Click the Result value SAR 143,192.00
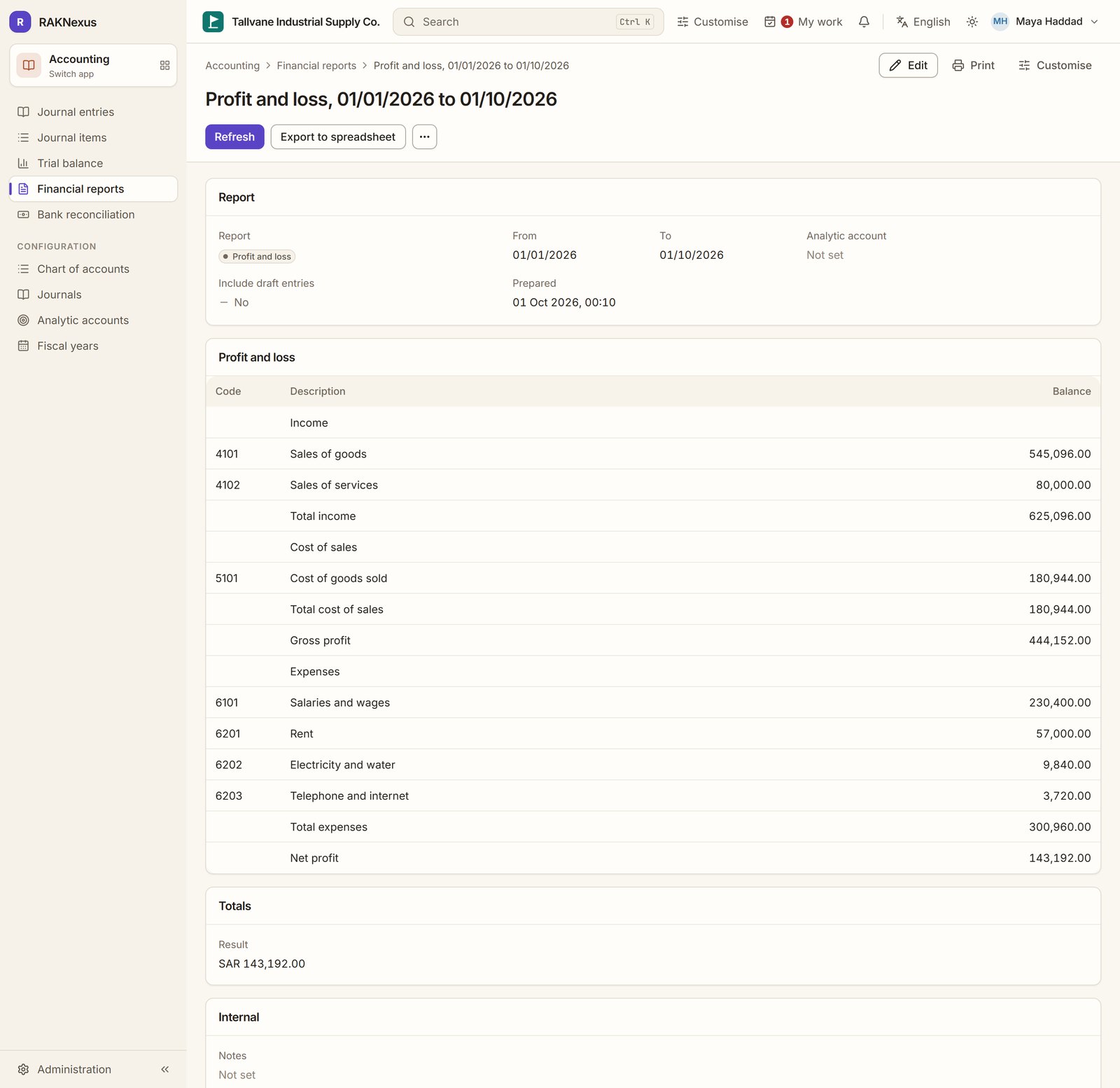 (x=262, y=963)
